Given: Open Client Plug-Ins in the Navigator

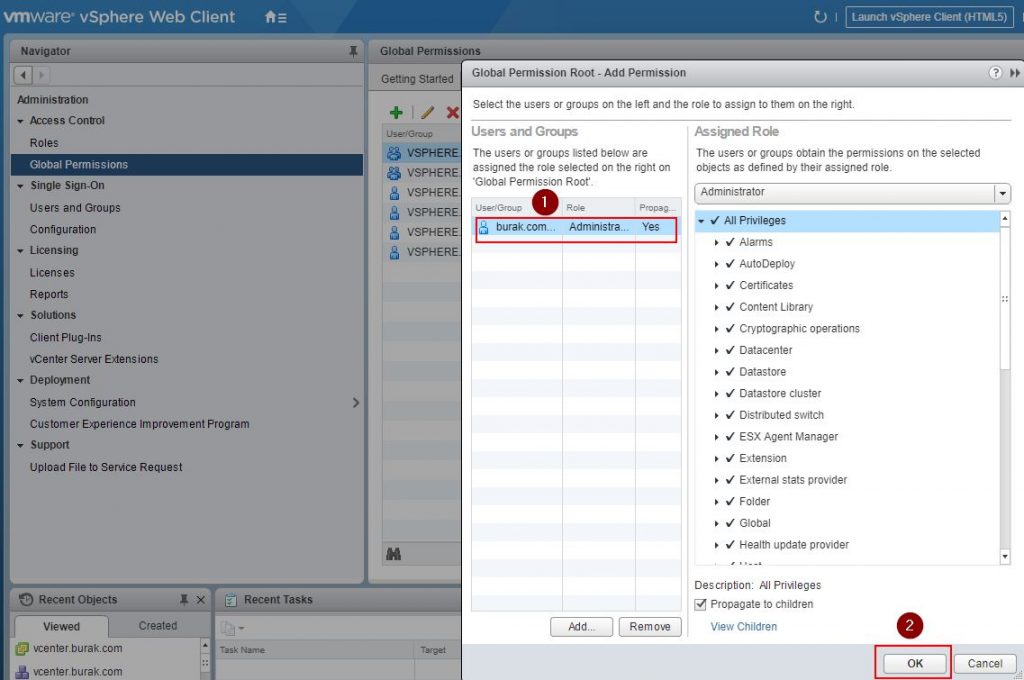Looking at the screenshot, I should point(65,338).
